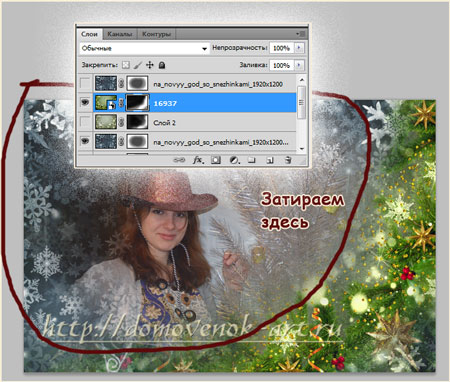Image resolution: width=450 pixels, height=382 pixels.
Task: Hide the visible na_novyy_god_so_snezhinkami layer
Action: (85, 142)
